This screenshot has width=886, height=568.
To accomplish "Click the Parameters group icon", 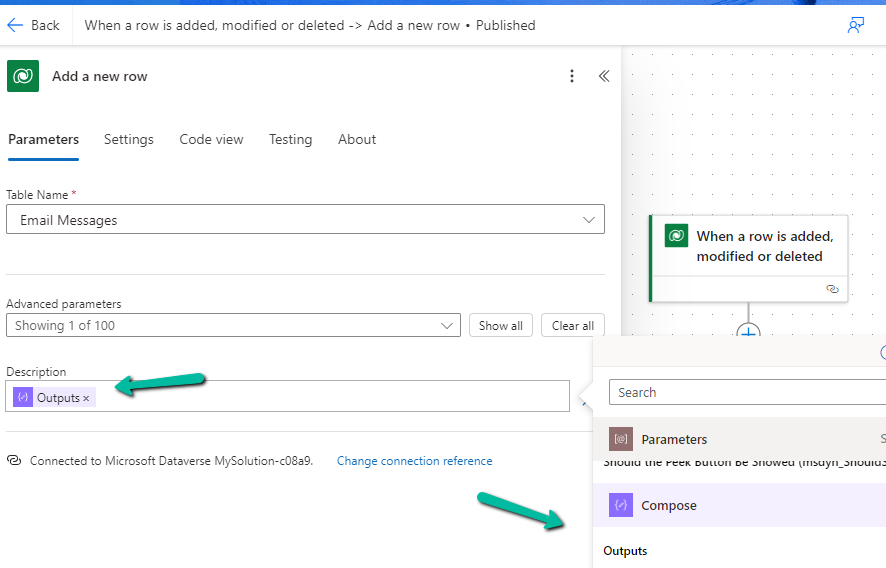I will (x=620, y=439).
